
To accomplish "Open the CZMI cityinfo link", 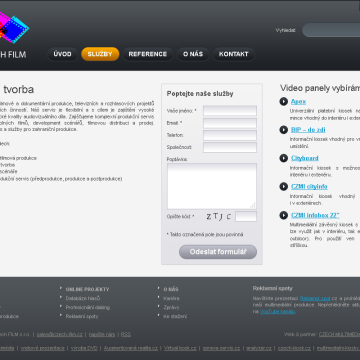I will [309, 186].
